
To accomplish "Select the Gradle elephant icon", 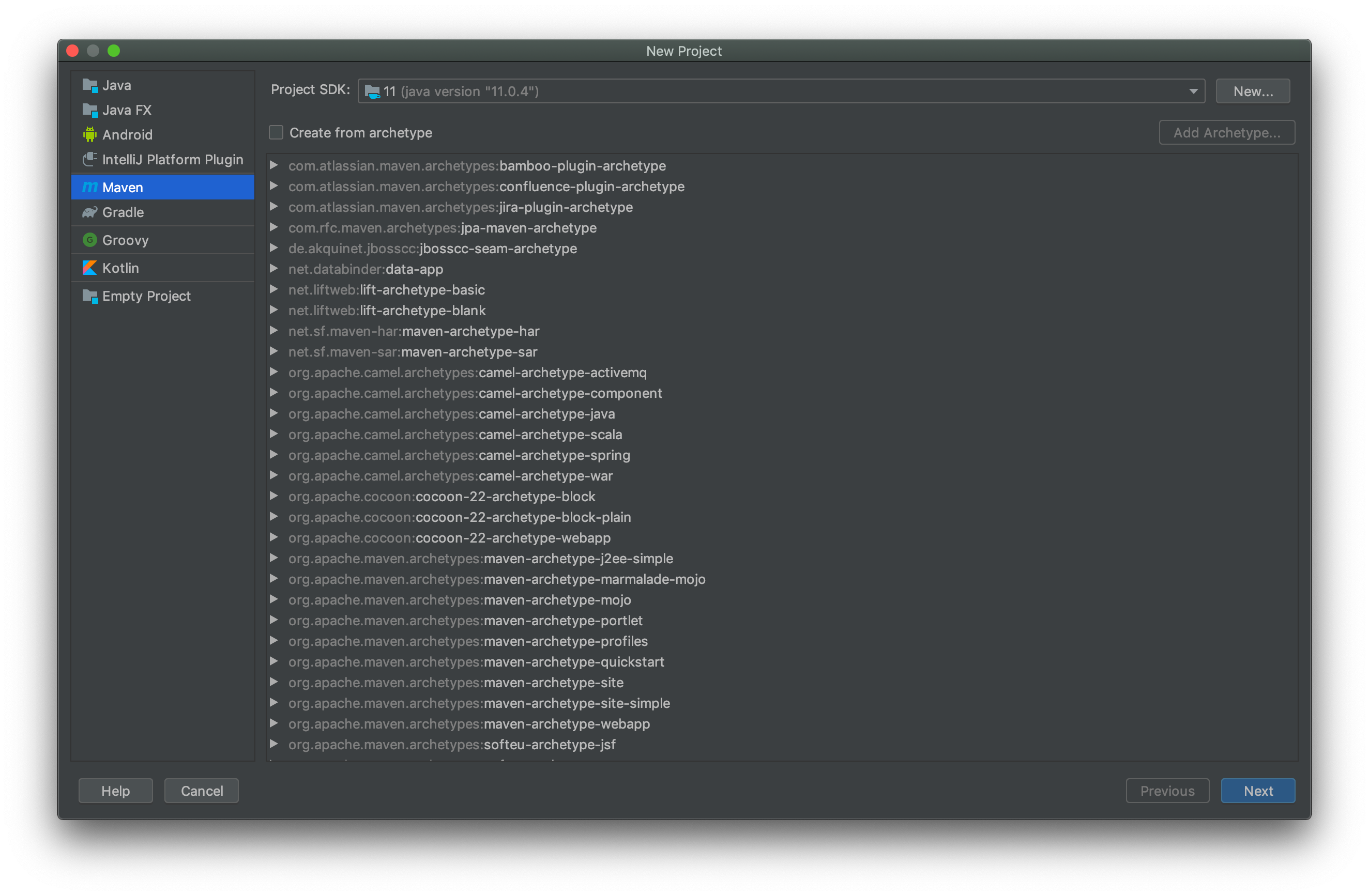I will click(90, 212).
